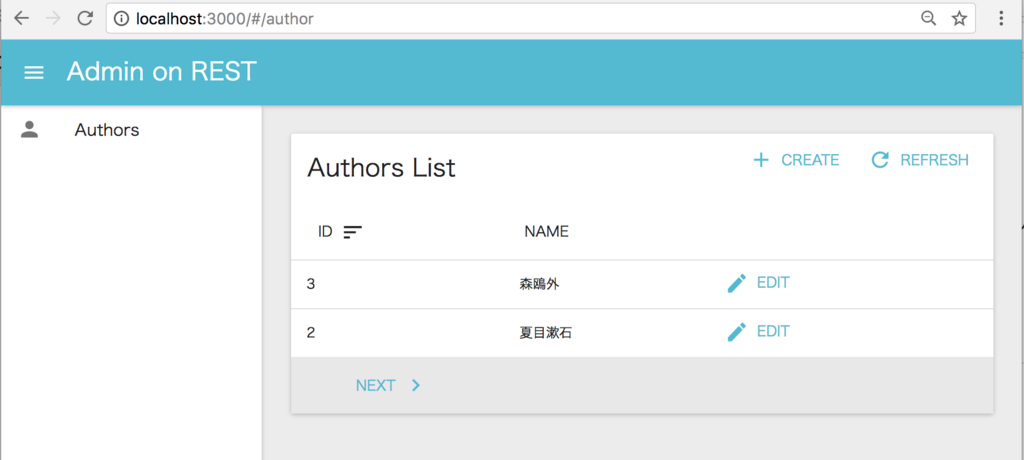Open the zoom magnifier icon in address bar
This screenshot has height=460, width=1024.
[x=928, y=18]
